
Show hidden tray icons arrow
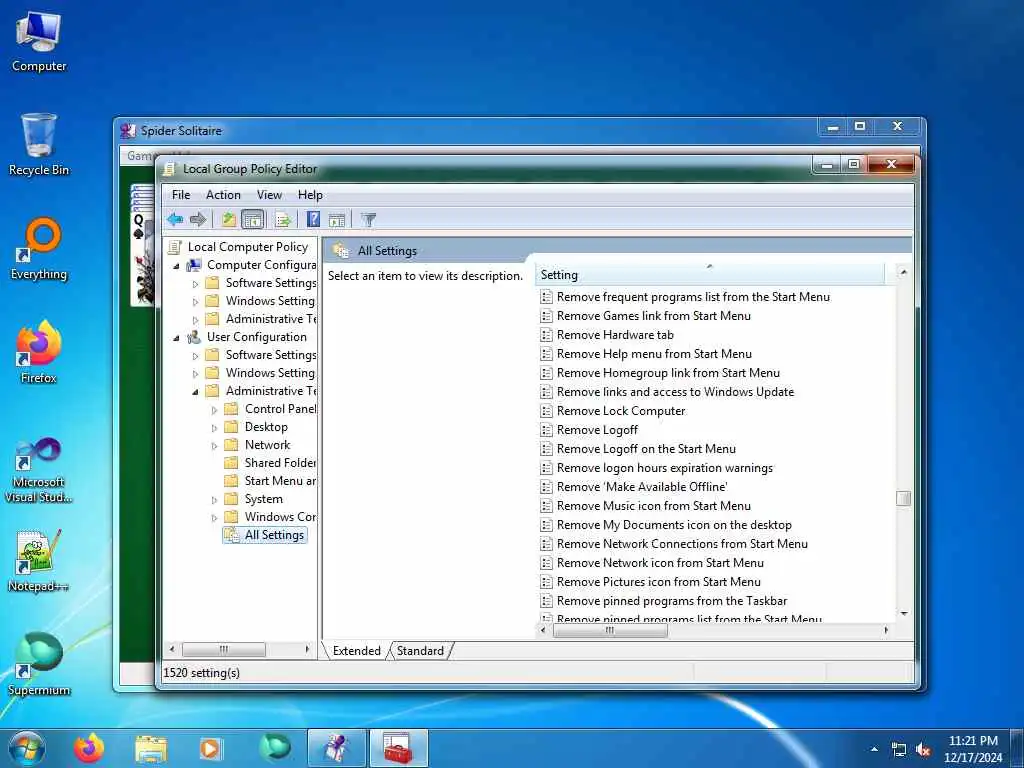click(874, 749)
